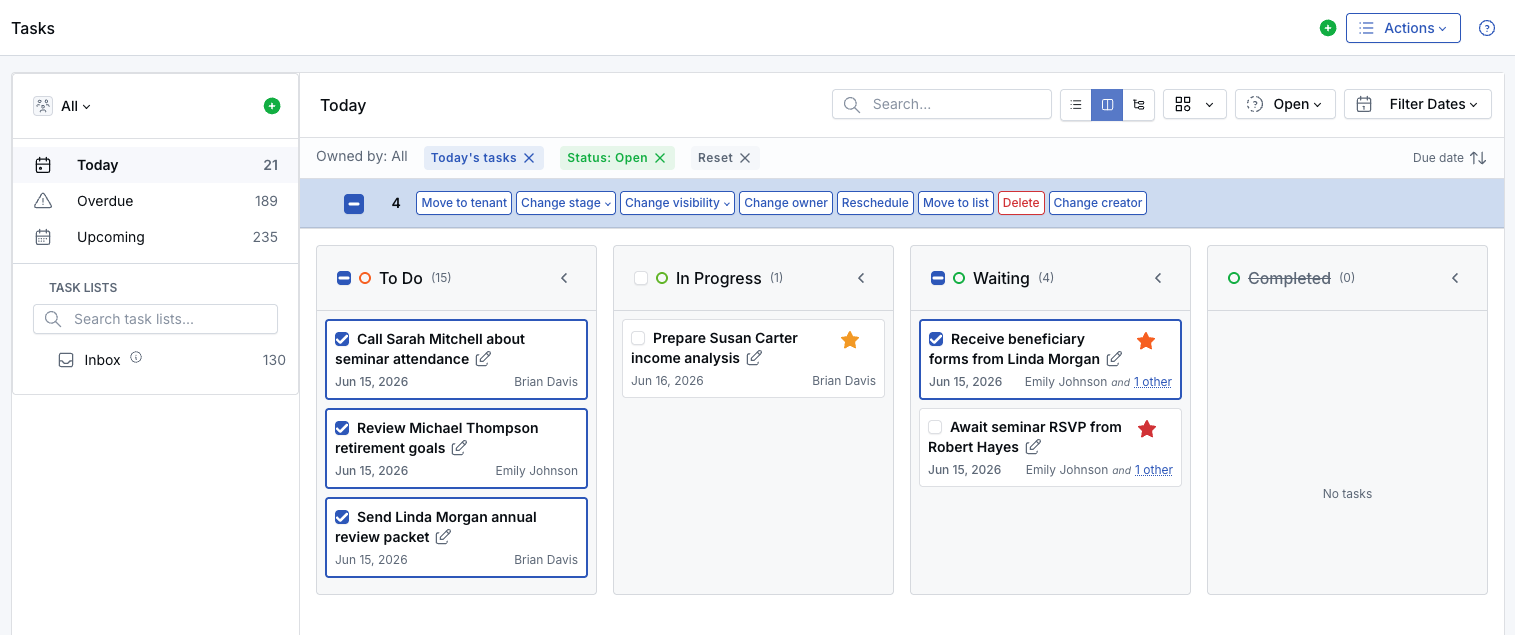Image resolution: width=1515 pixels, height=635 pixels.
Task: Uncheck Call Sarah Mitchell task checkbox
Action: (342, 339)
